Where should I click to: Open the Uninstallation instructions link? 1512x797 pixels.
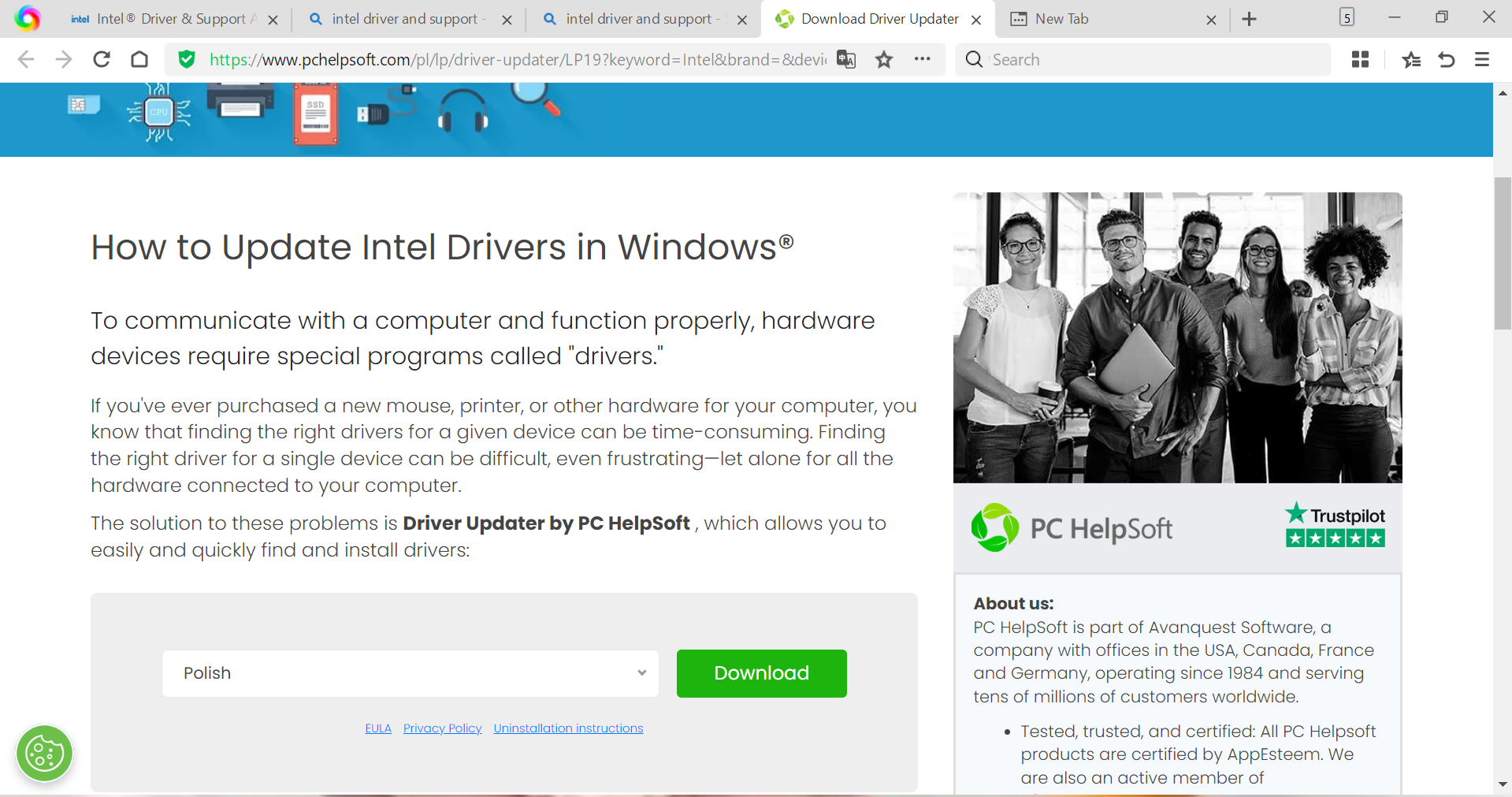(569, 728)
